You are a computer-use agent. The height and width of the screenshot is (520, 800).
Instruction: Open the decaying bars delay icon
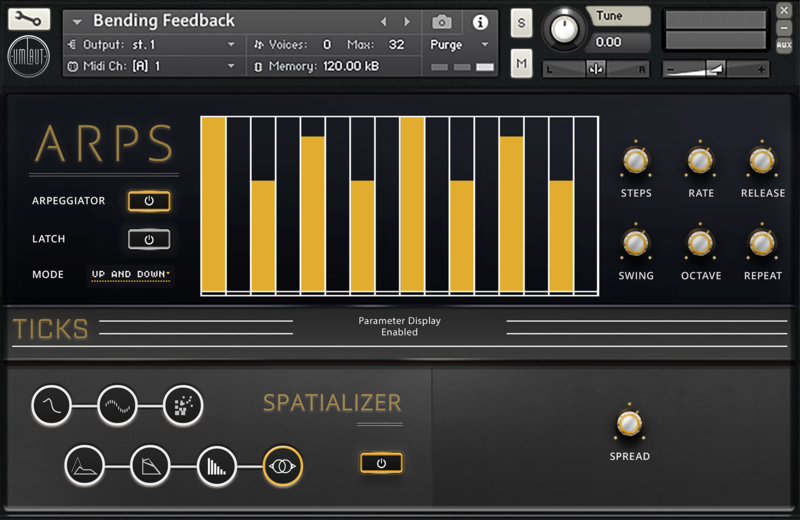pyautogui.click(x=216, y=465)
